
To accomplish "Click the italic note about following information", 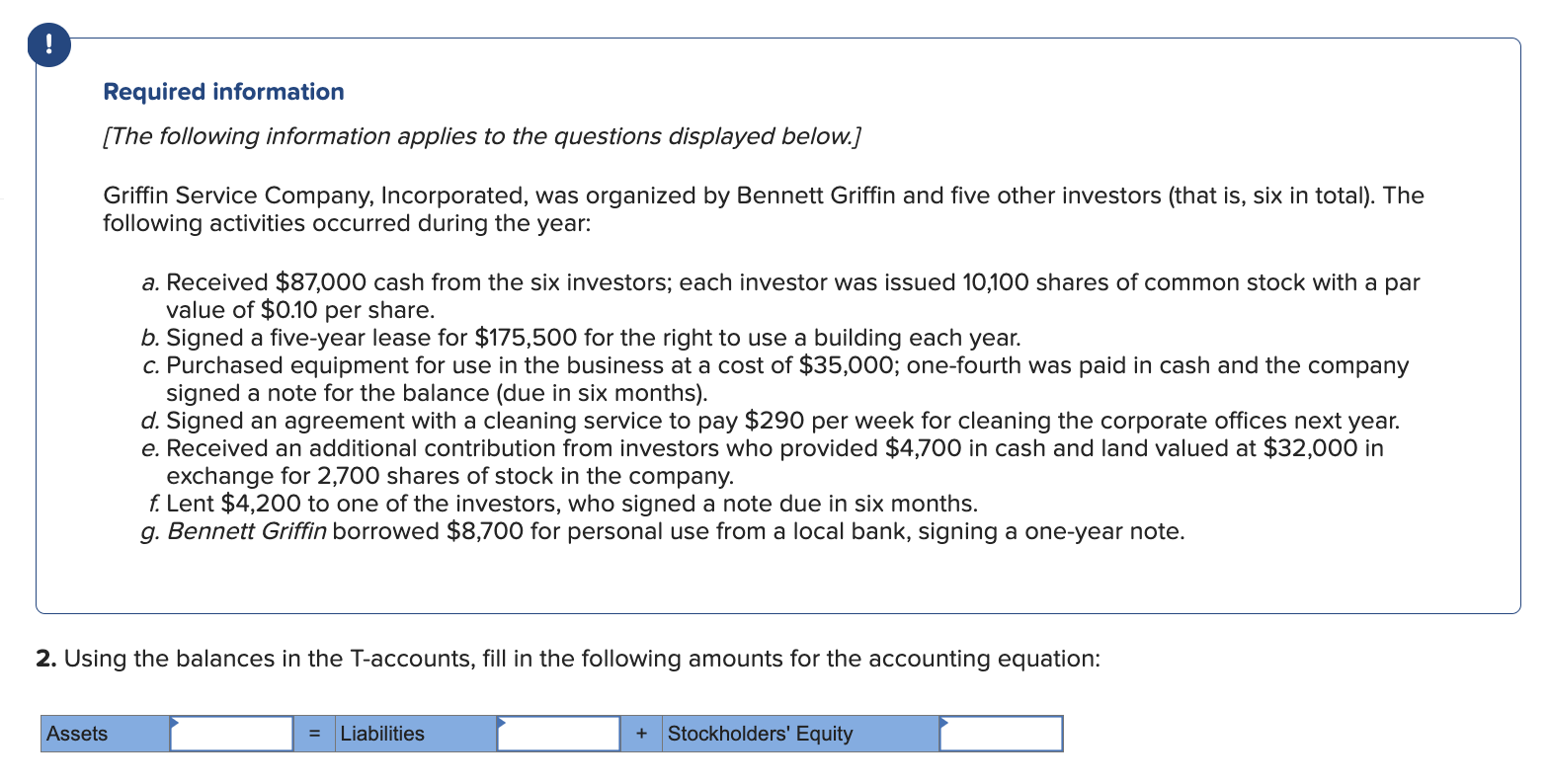I will point(482,136).
